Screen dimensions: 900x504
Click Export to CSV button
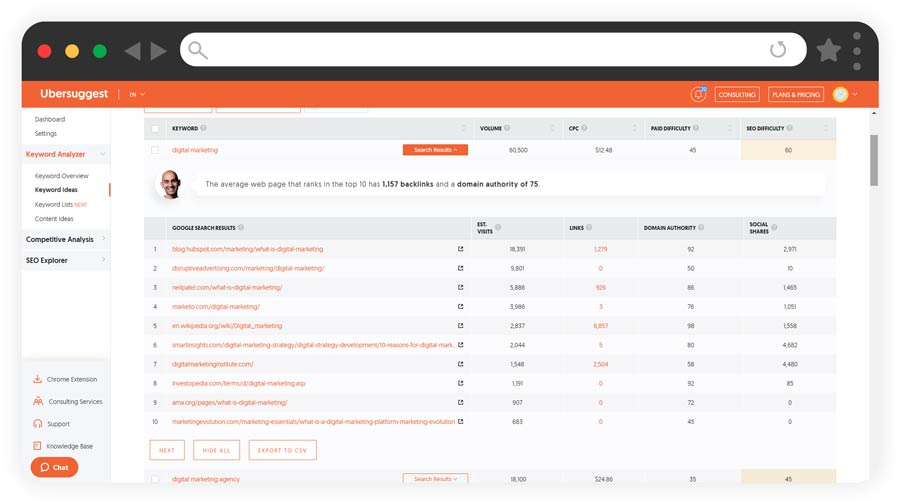point(282,450)
